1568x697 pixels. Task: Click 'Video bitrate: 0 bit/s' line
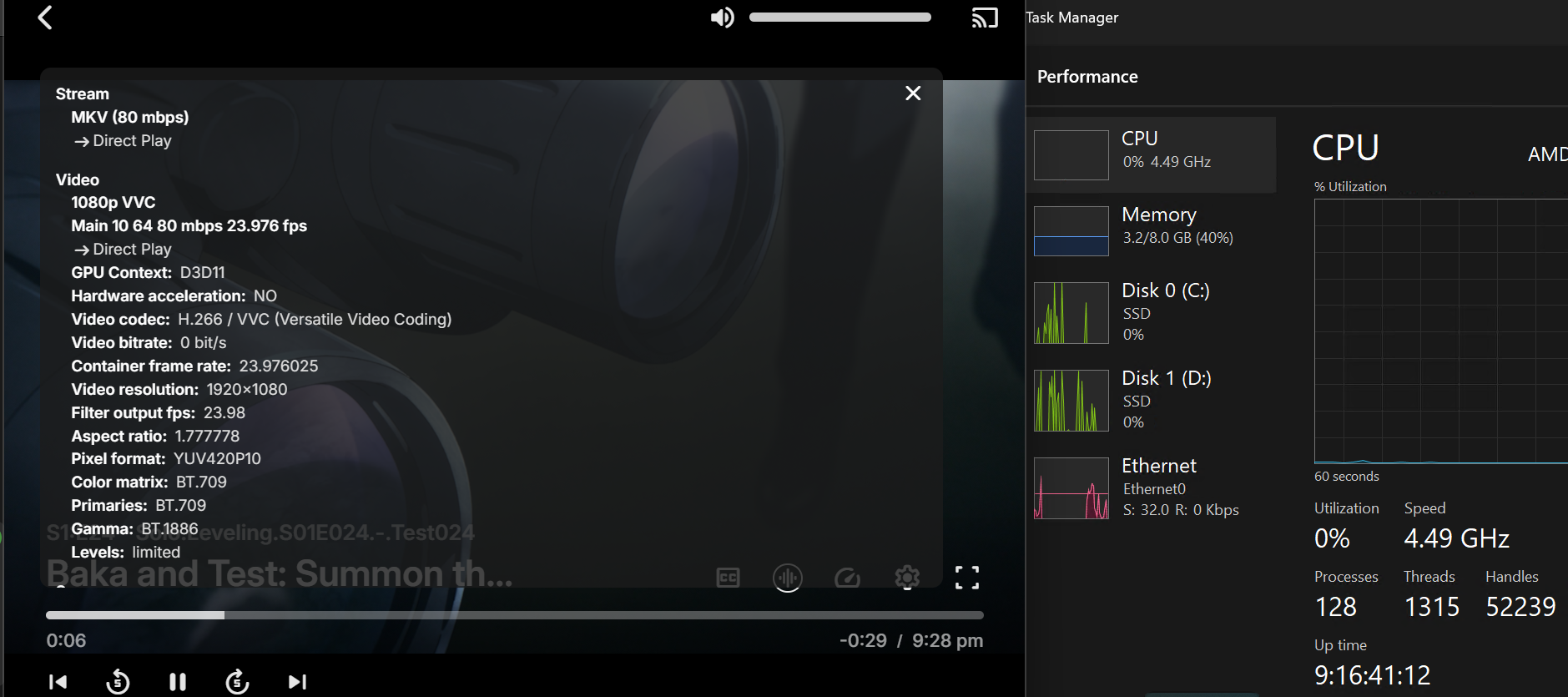pos(149,343)
